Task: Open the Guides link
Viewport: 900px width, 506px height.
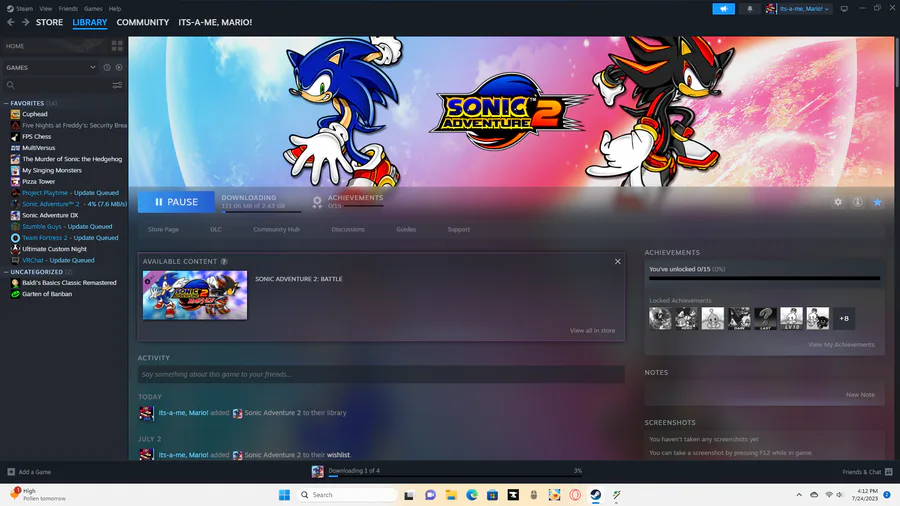Action: 406,229
